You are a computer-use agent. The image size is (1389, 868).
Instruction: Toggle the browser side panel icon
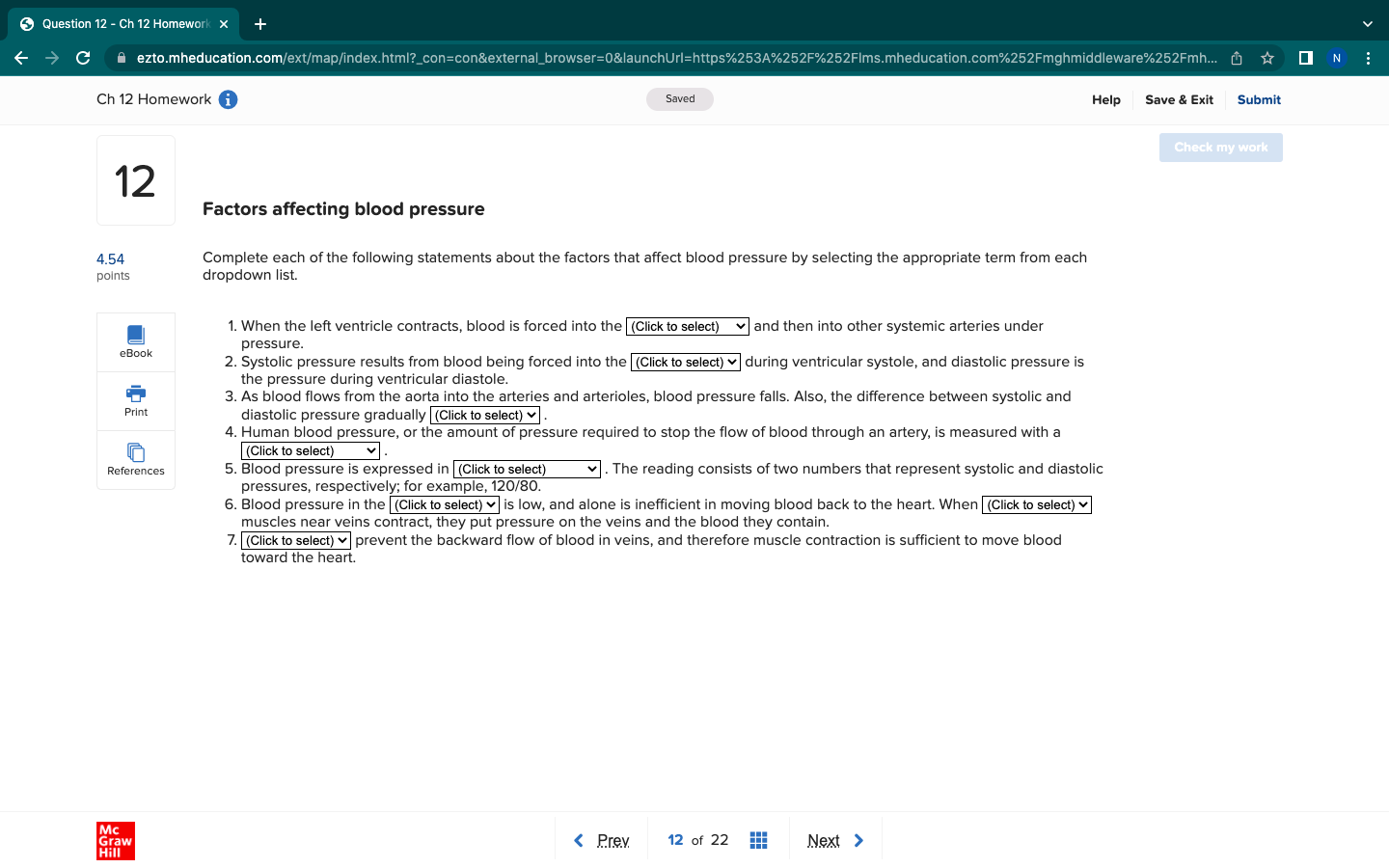[1306, 58]
